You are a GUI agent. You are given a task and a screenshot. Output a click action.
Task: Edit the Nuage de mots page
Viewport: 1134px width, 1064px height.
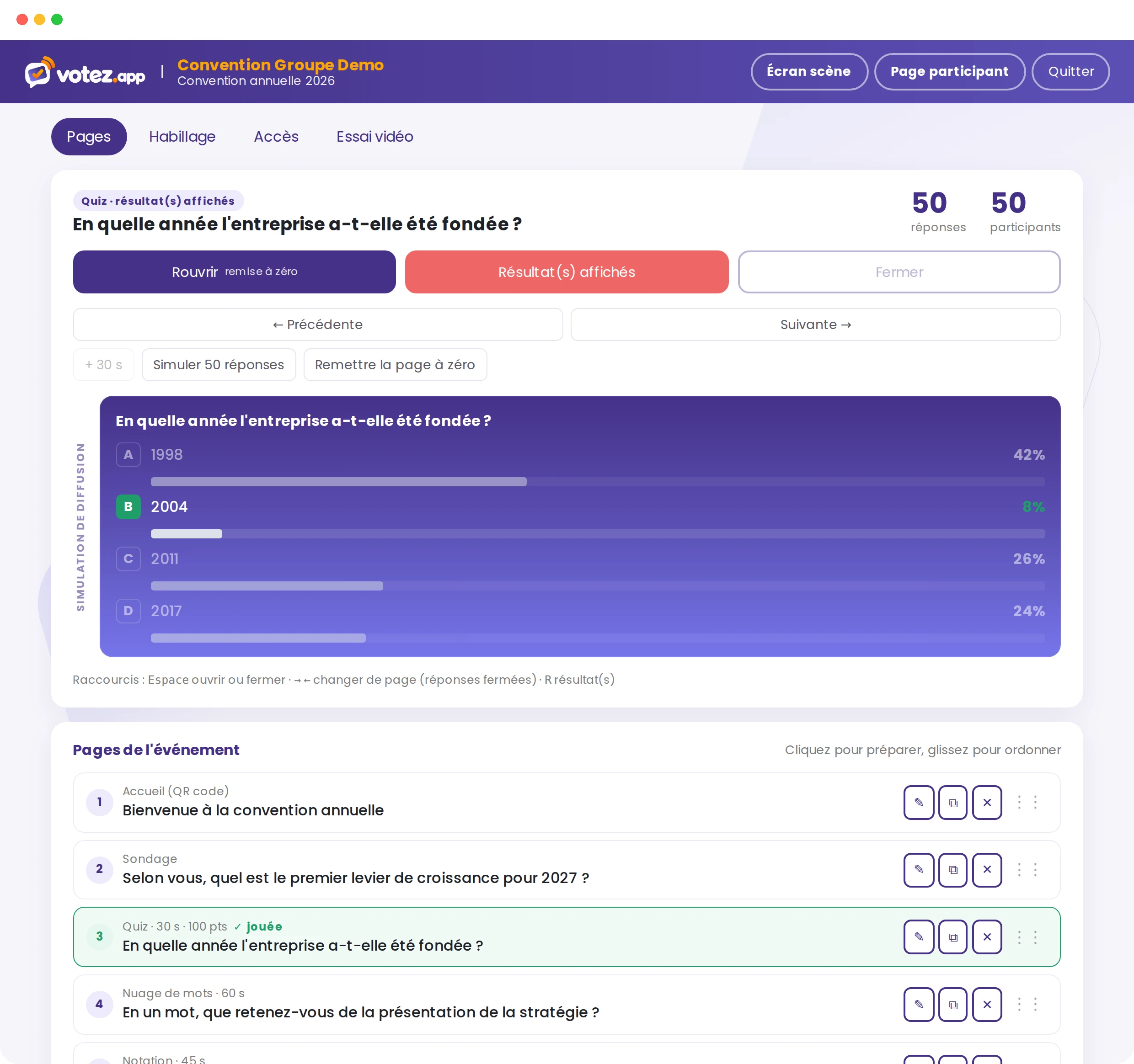tap(918, 1004)
